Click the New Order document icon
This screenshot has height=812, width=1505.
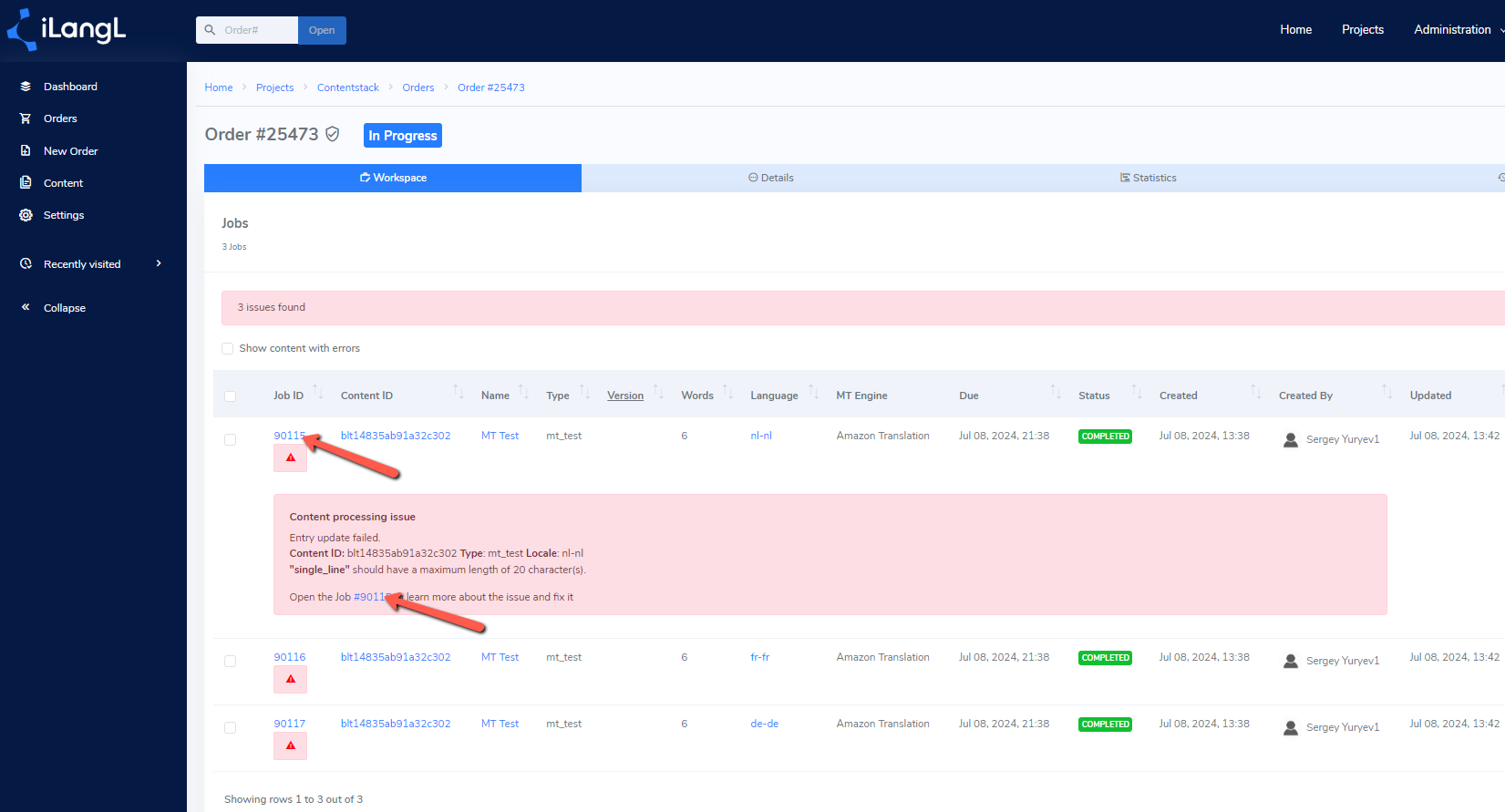26,150
